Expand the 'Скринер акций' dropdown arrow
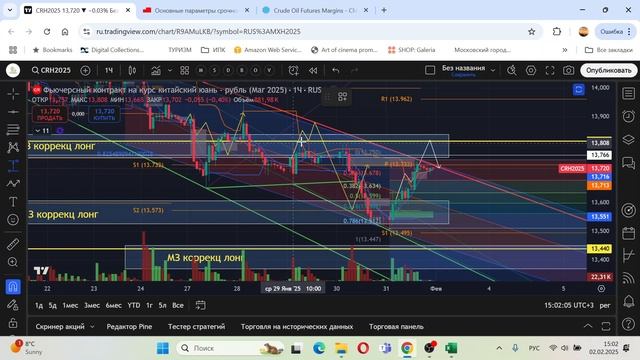The width and height of the screenshot is (640, 360). click(x=92, y=327)
